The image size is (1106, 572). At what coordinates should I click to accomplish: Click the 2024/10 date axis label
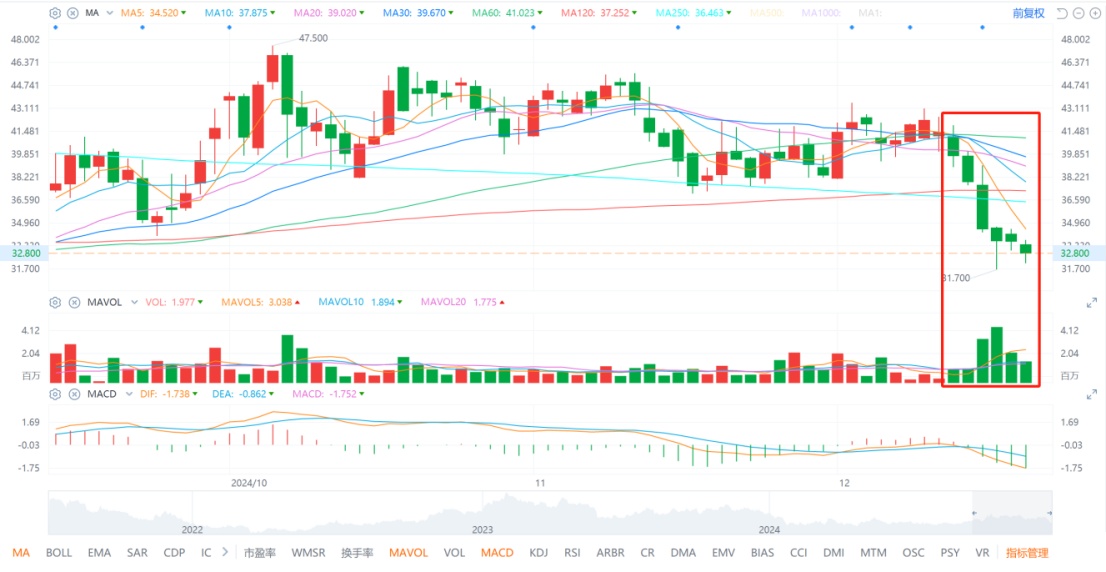(248, 484)
